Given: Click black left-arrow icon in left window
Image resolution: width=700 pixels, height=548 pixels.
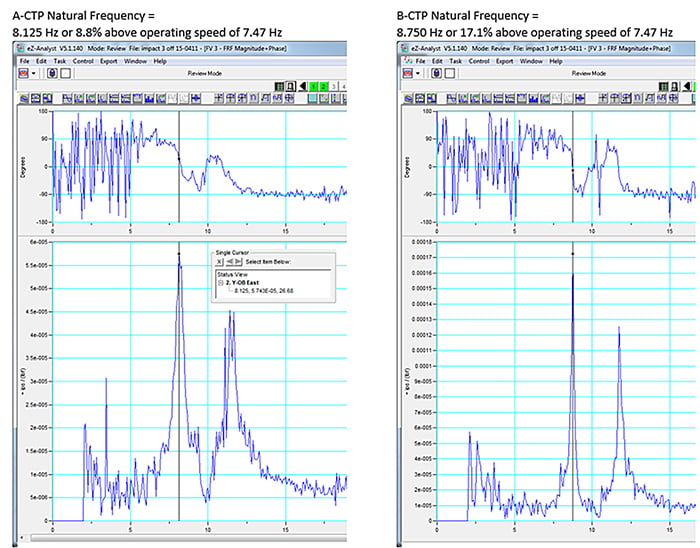Looking at the screenshot, I should pyautogui.click(x=303, y=87).
